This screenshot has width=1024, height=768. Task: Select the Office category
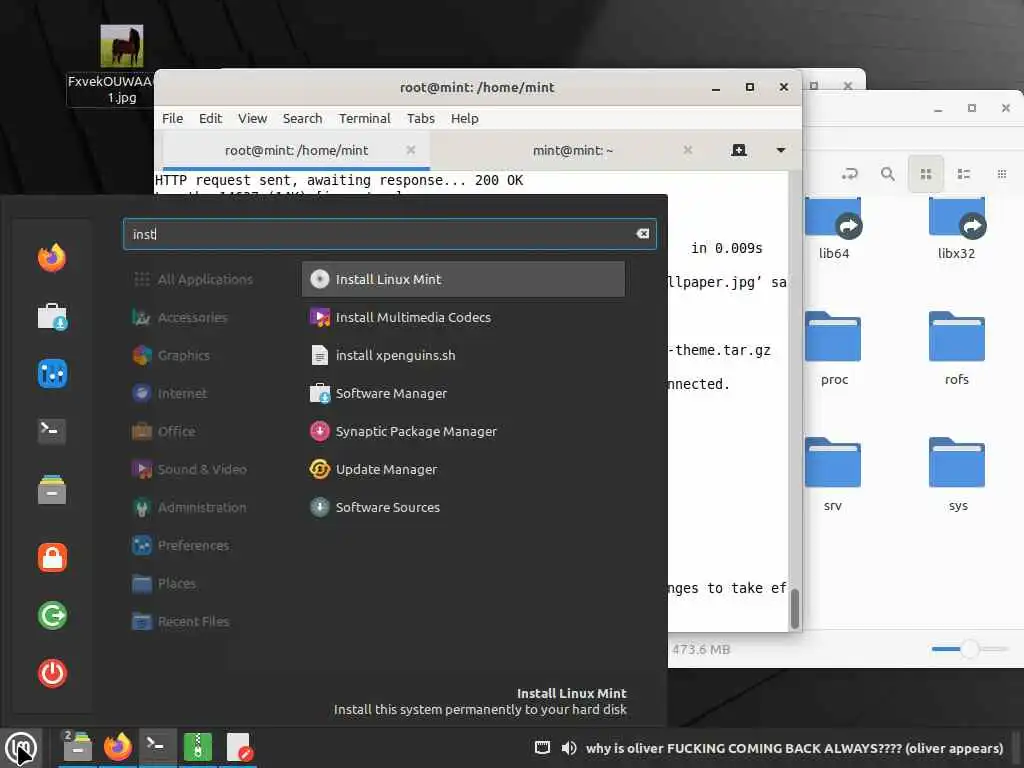pyautogui.click(x=193, y=431)
